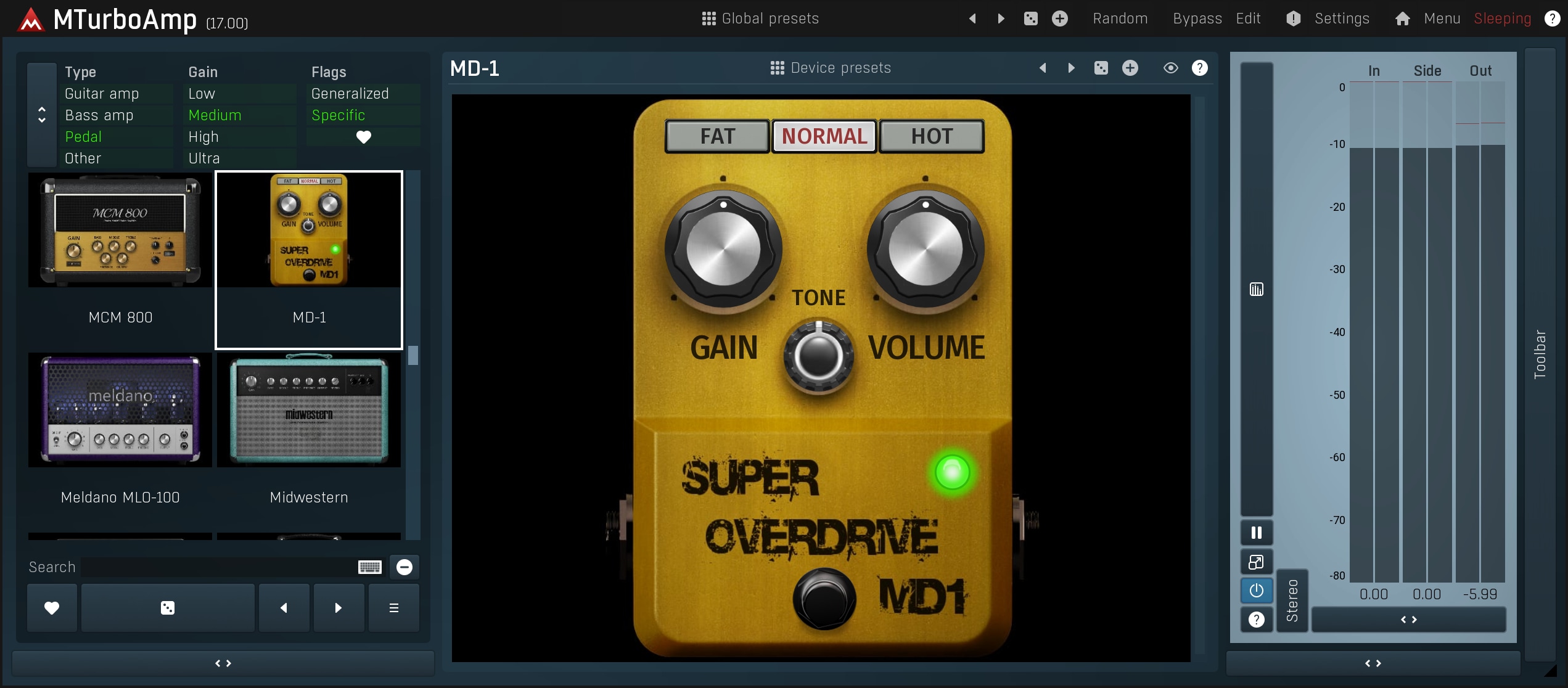Open the hamburger list menu in browser
Image resolution: width=1568 pixels, height=688 pixels.
[393, 608]
